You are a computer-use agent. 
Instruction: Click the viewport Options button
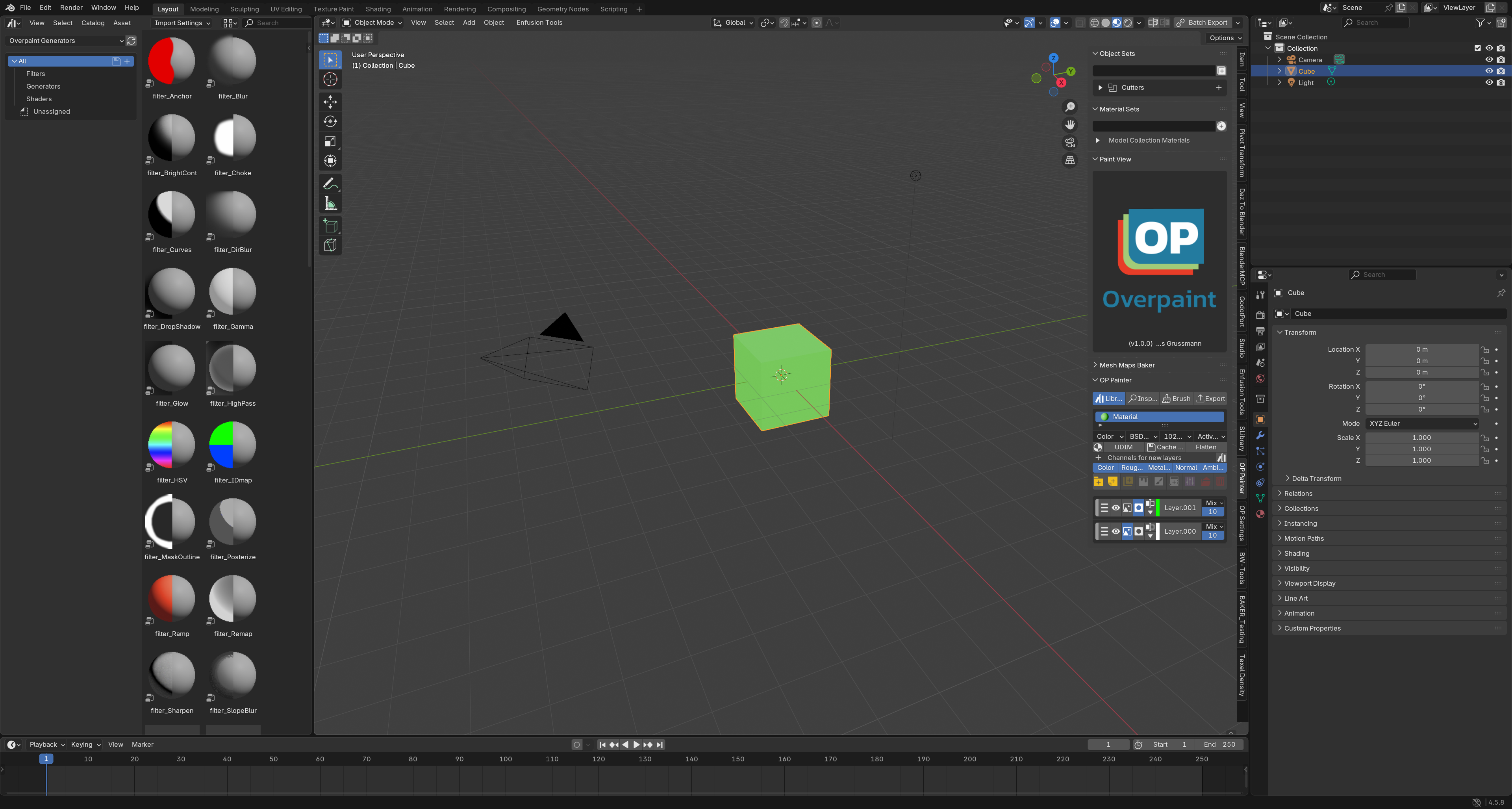point(1225,37)
